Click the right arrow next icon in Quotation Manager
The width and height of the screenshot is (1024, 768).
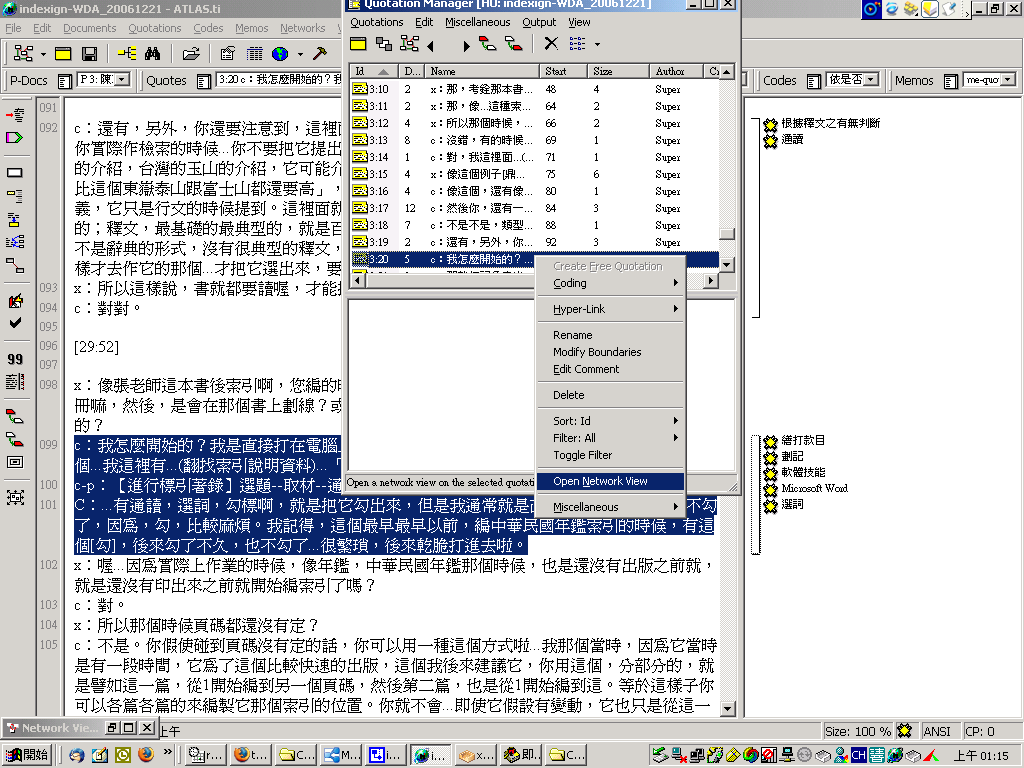pos(465,45)
